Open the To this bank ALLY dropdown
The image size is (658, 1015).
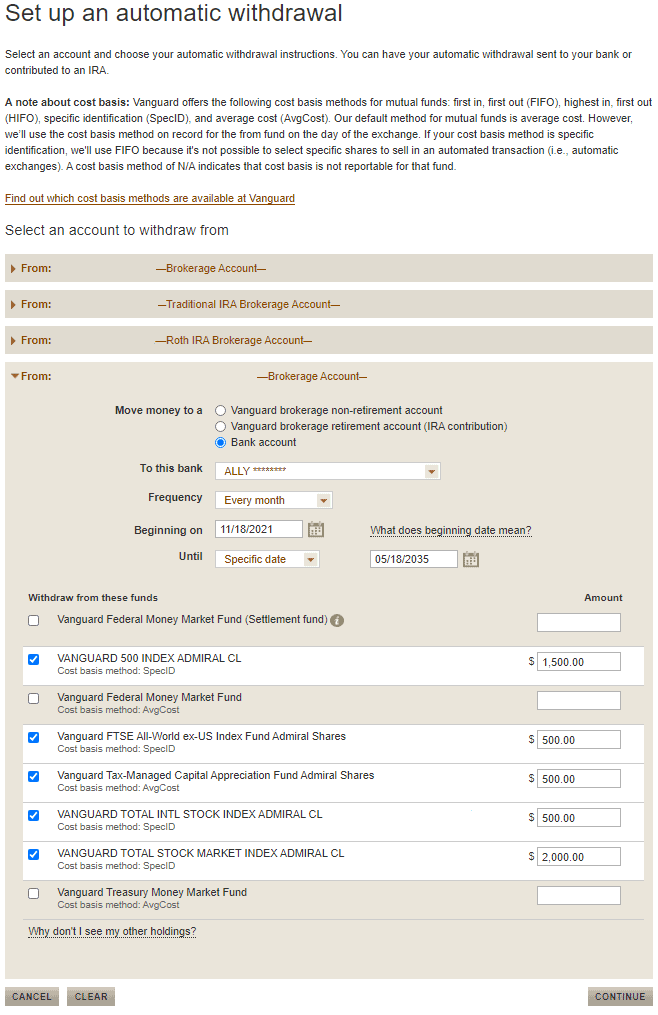pos(328,471)
